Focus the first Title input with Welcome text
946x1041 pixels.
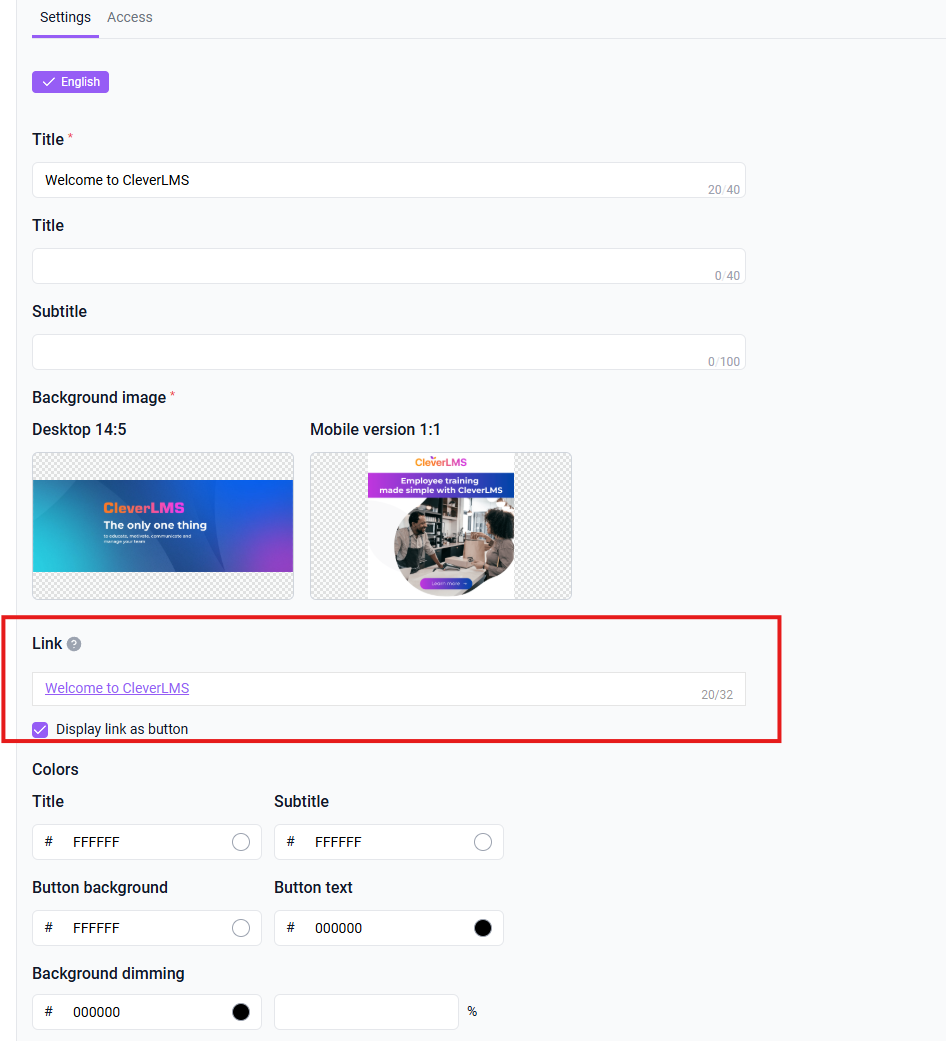tap(389, 180)
